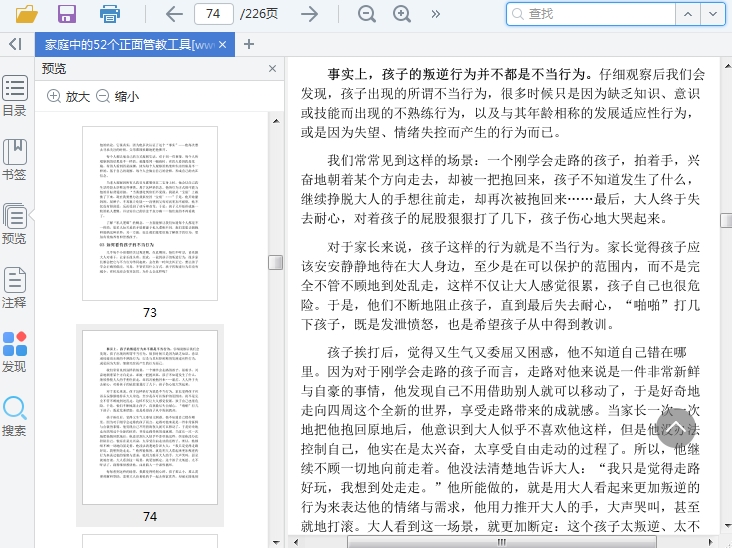This screenshot has height=548, width=732.
Task: Open the search options dropdown arrow
Action: click(712, 14)
